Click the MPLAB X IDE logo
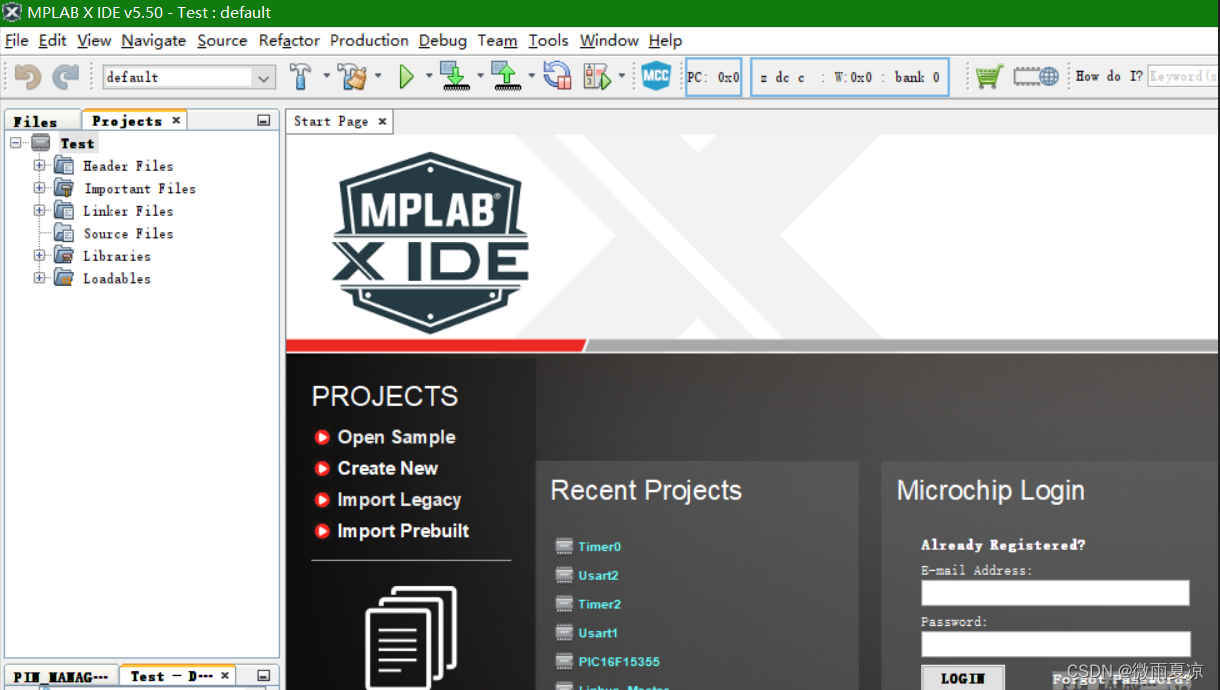 tap(431, 243)
